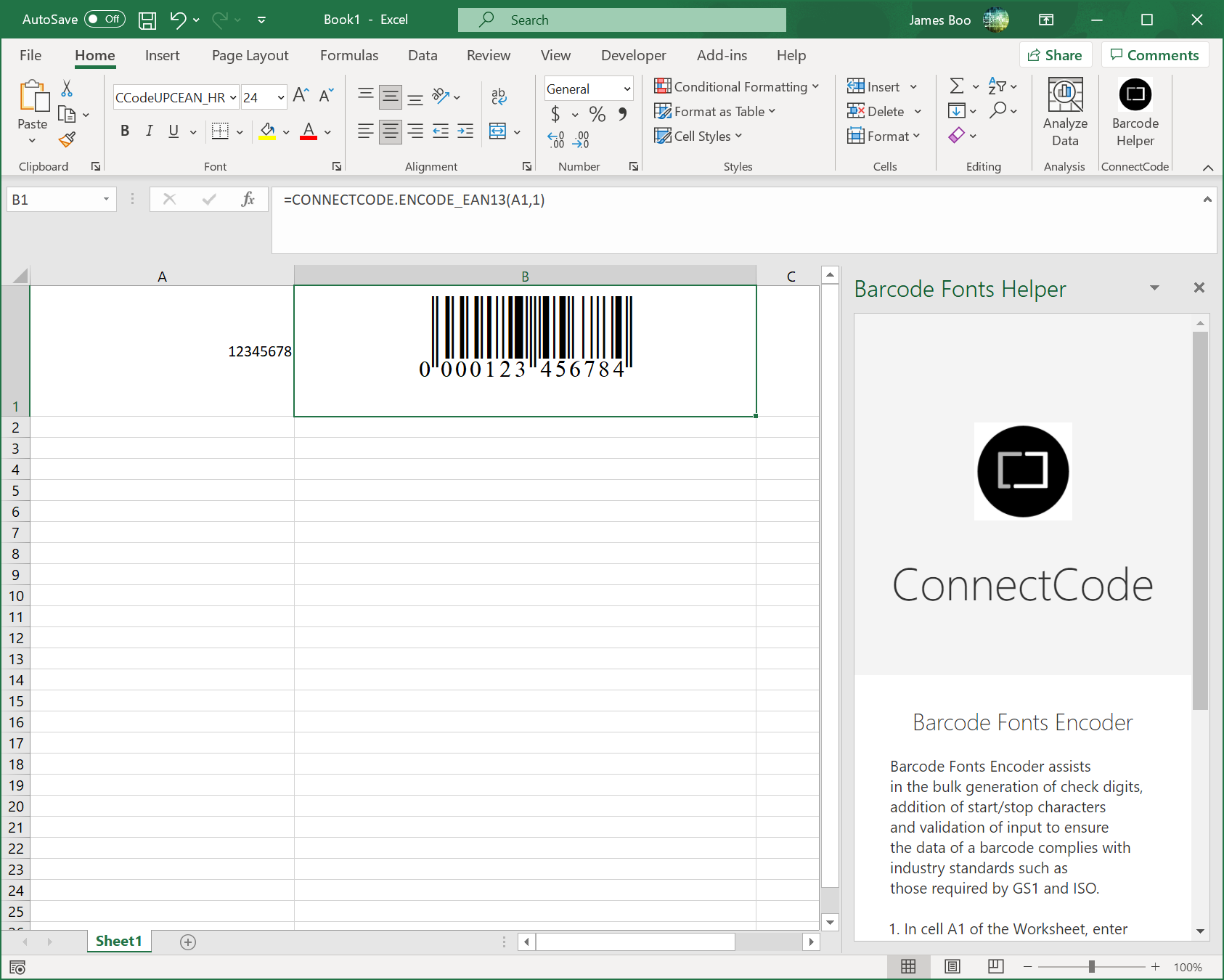Toggle the AutoSave switch

105,20
